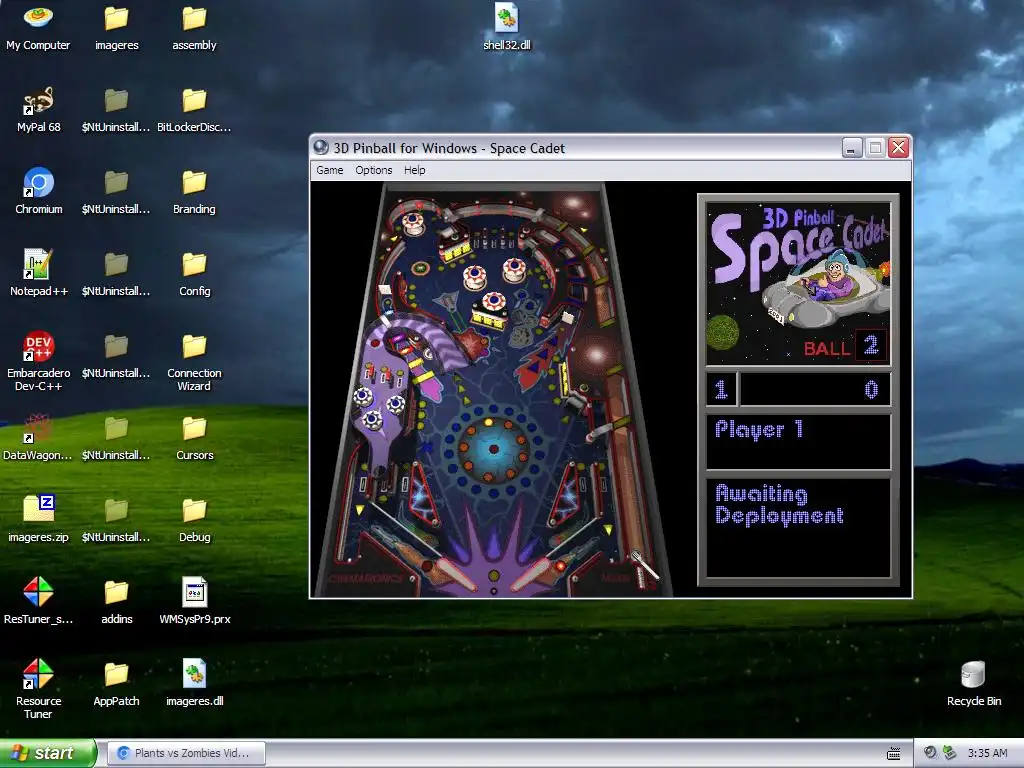This screenshot has width=1024, height=768.
Task: Select the Debug folder
Action: pyautogui.click(x=195, y=520)
